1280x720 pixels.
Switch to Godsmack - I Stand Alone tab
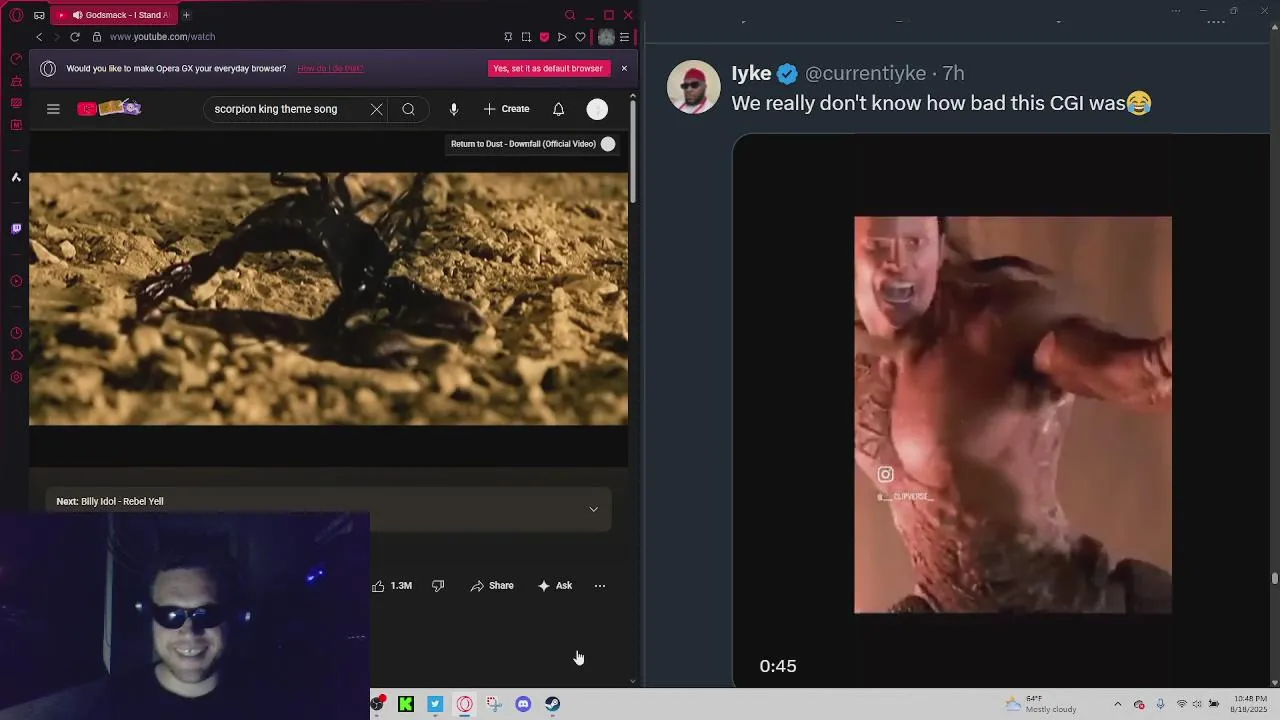114,15
